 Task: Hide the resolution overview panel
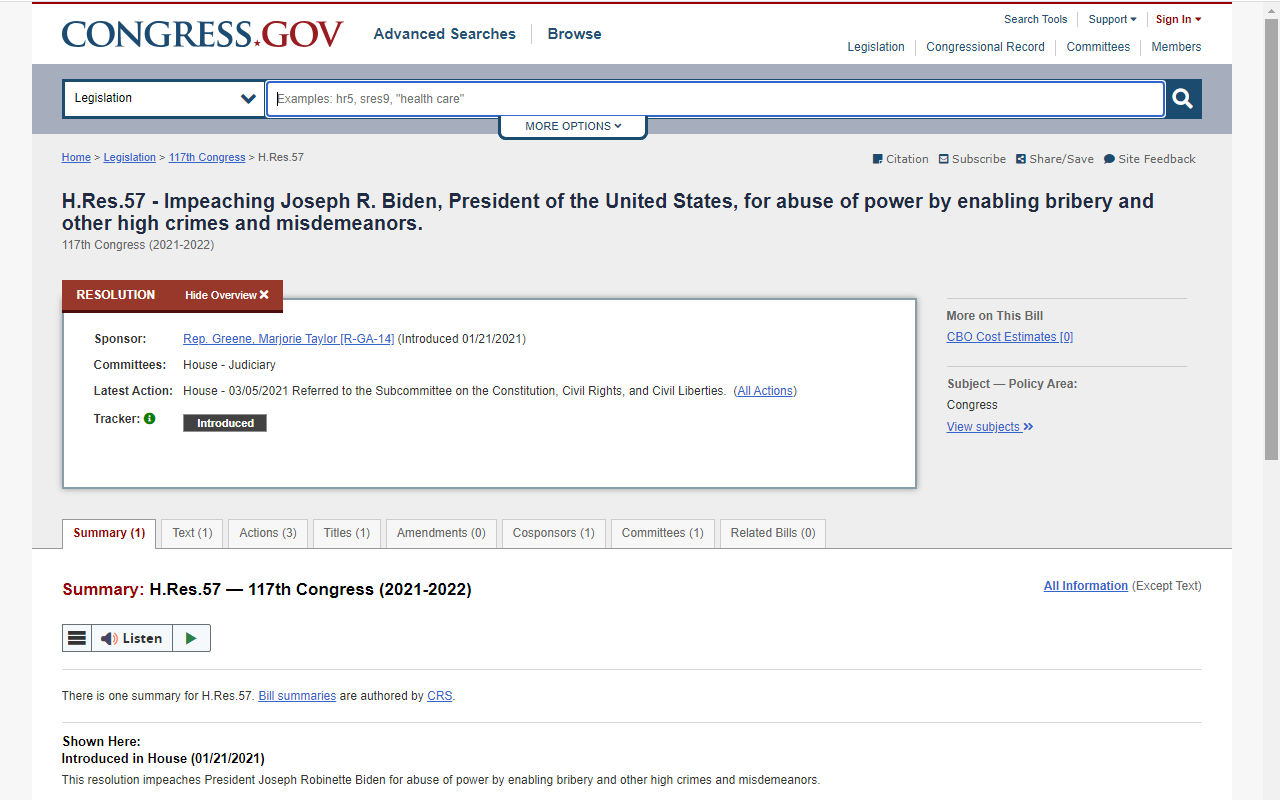pos(227,295)
